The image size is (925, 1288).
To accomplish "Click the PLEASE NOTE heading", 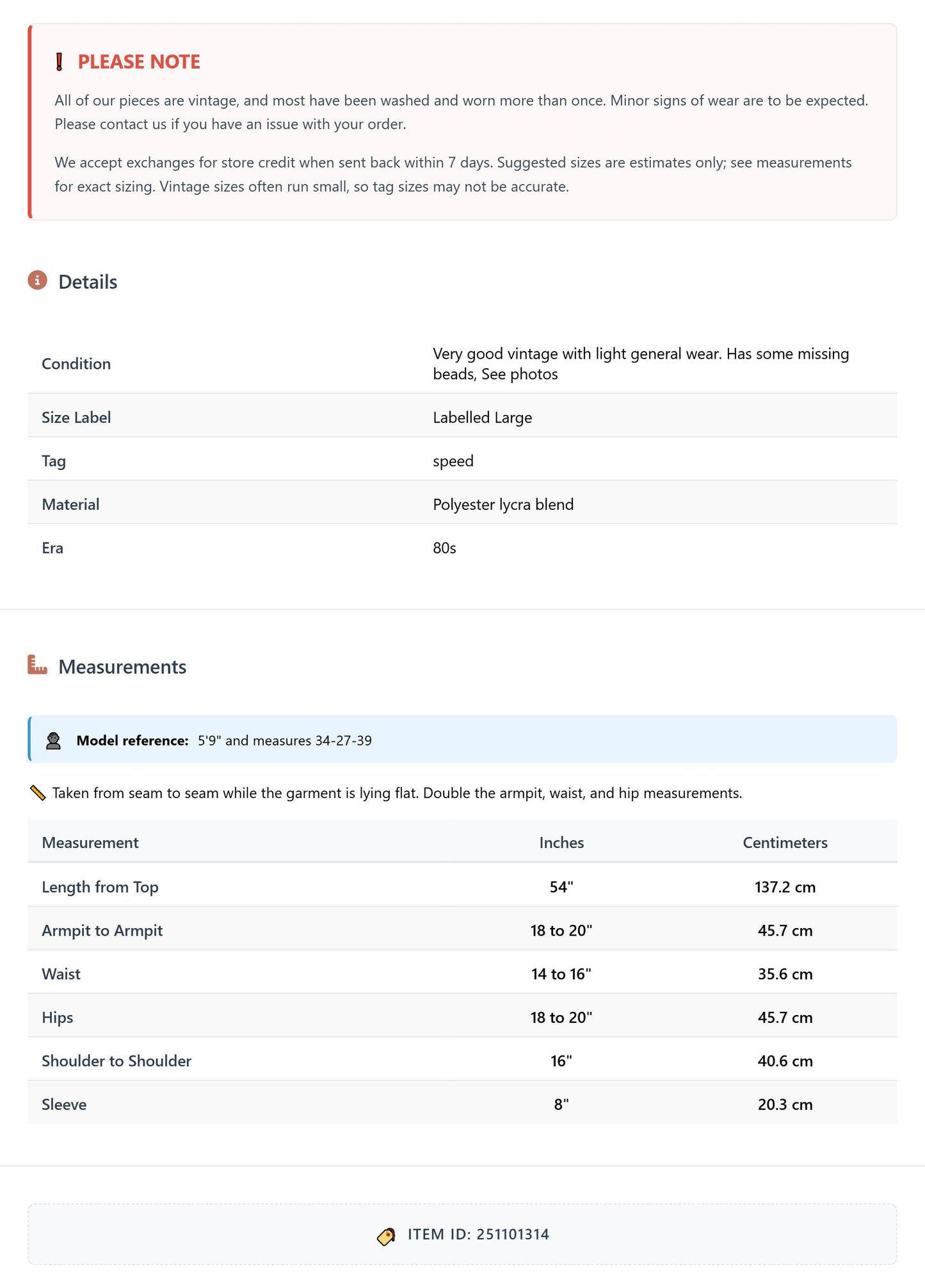I will click(139, 62).
